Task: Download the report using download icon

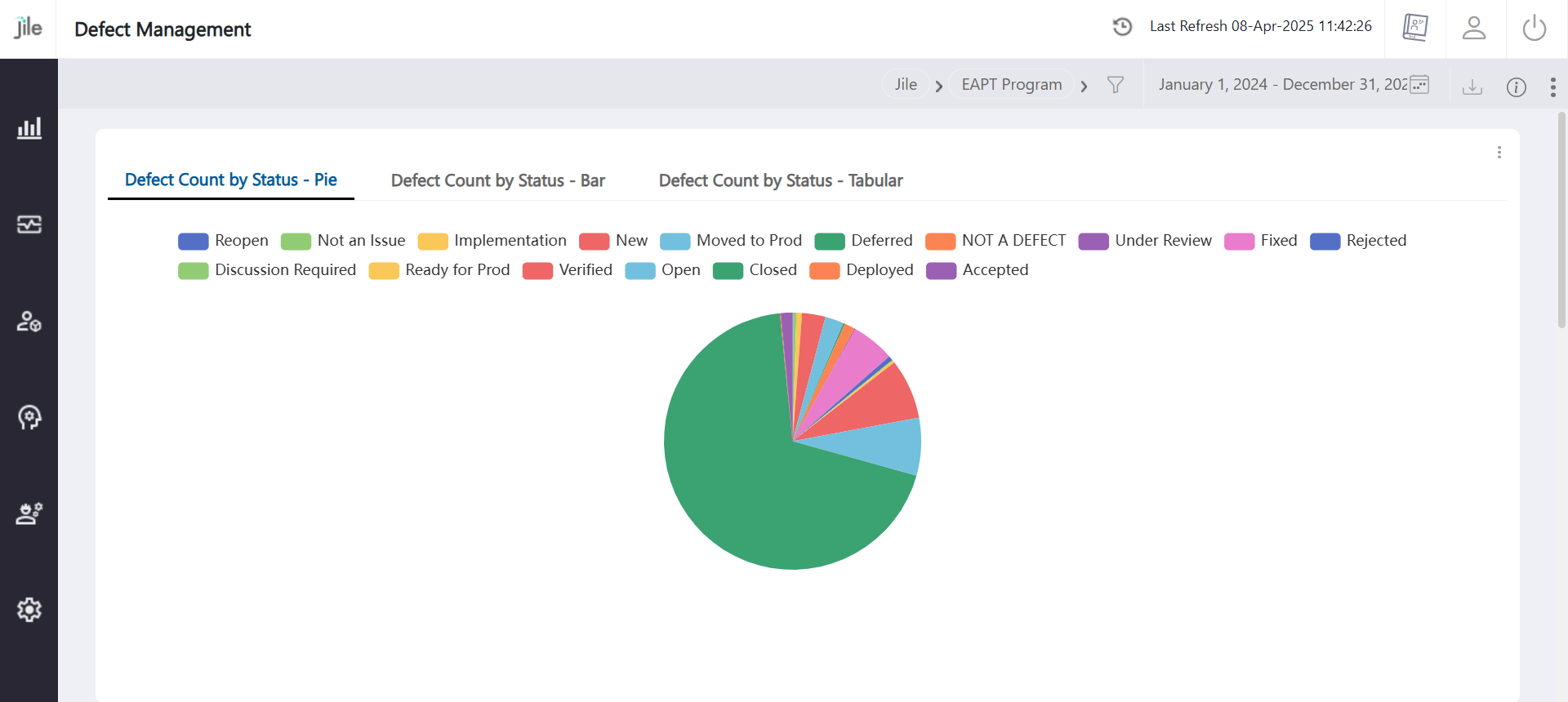Action: [x=1472, y=87]
